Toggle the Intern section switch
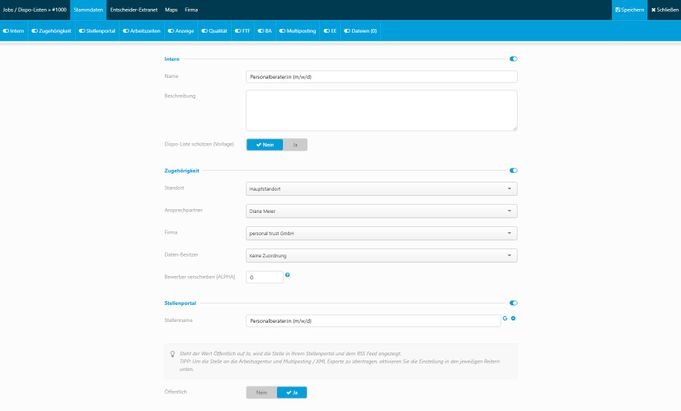The image size is (681, 411). click(x=513, y=60)
